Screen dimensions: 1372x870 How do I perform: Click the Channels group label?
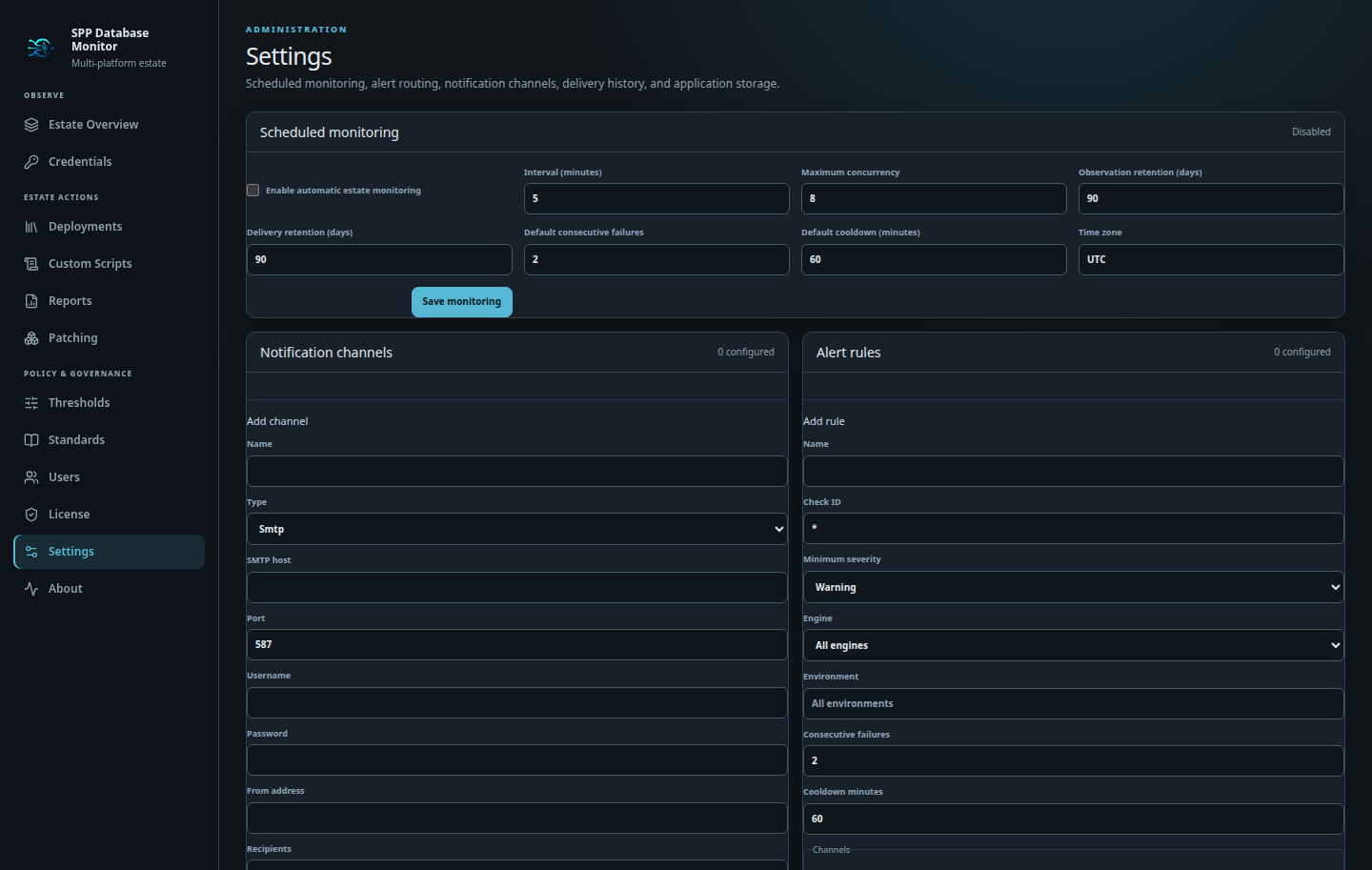[x=831, y=850]
